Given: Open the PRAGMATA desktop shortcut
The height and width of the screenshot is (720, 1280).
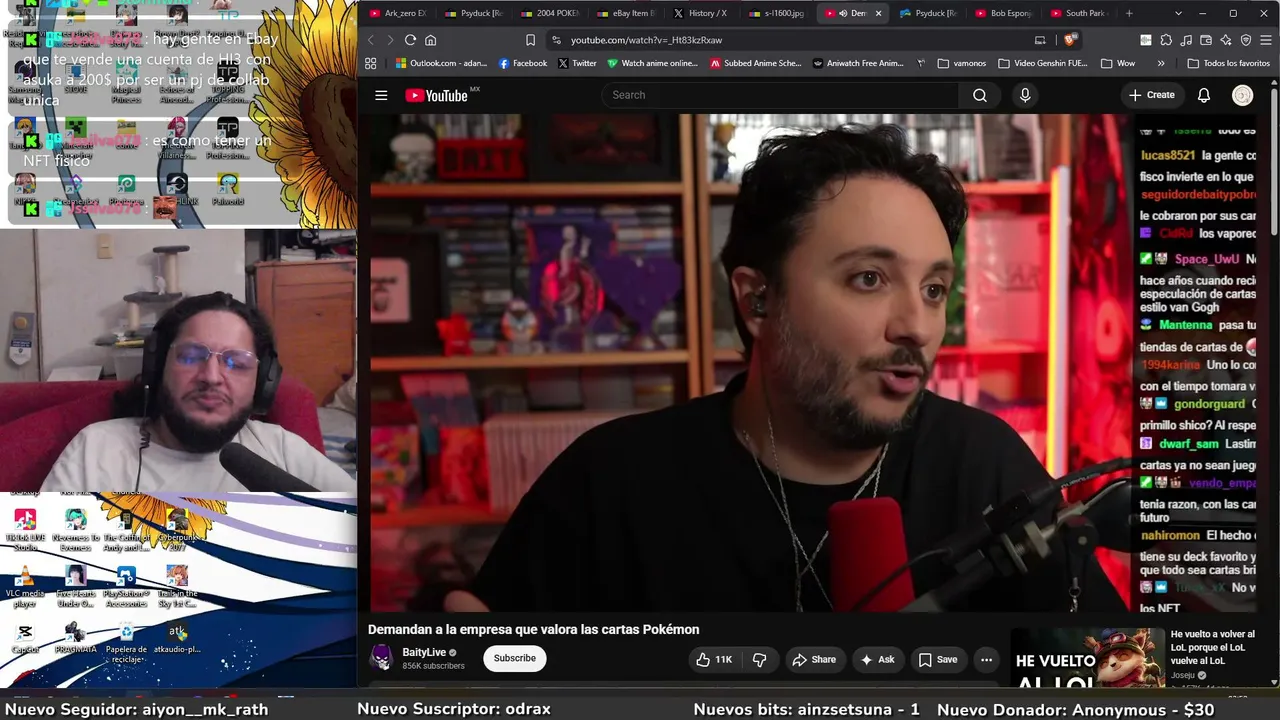Looking at the screenshot, I should 75,638.
